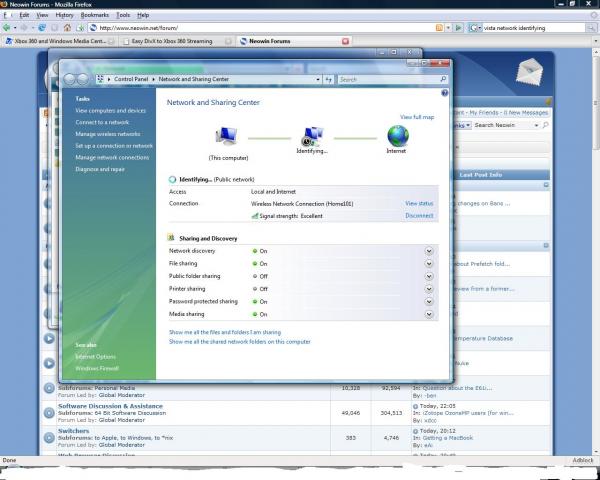This screenshot has width=600, height=480.
Task: Click the forum icon beside Software Discussion row
Action: pyautogui.click(x=49, y=413)
